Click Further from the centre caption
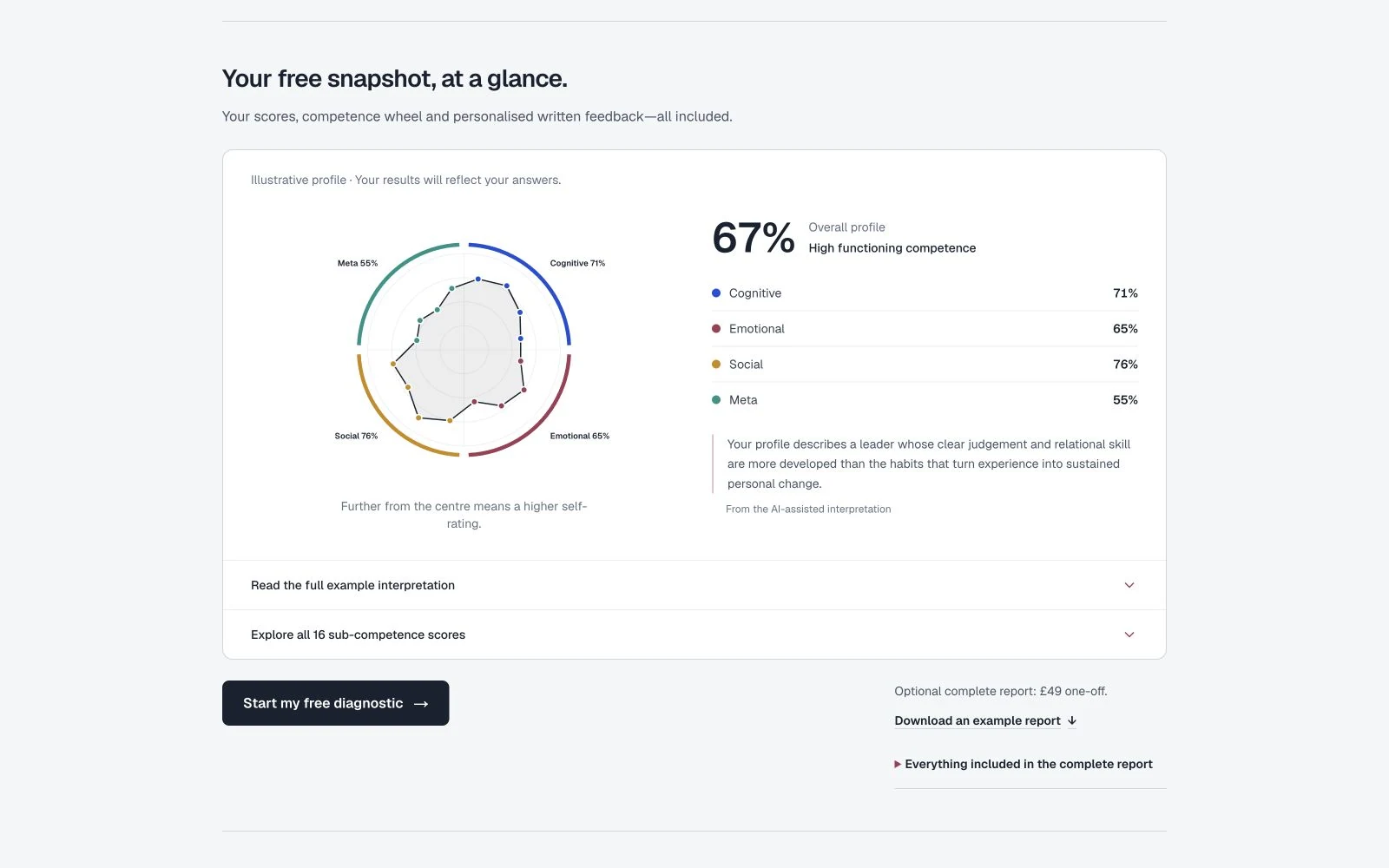 pos(464,515)
